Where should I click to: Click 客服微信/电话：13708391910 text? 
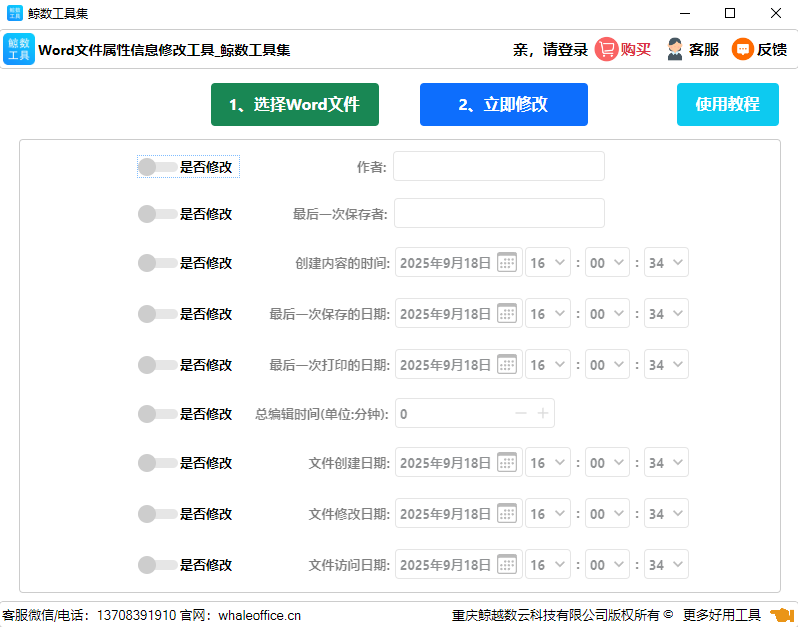89,615
